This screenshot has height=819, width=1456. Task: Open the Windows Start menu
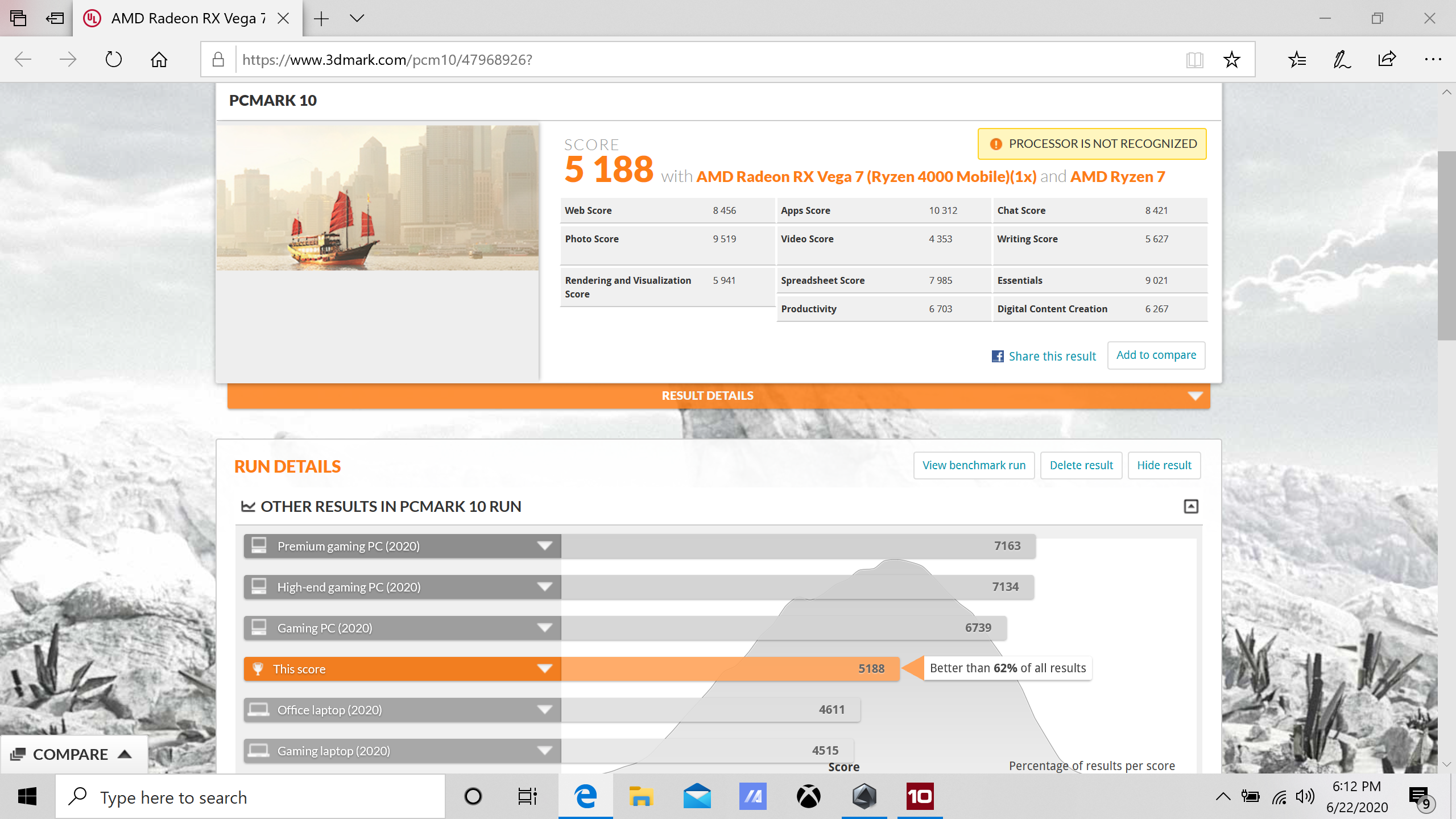pyautogui.click(x=27, y=796)
